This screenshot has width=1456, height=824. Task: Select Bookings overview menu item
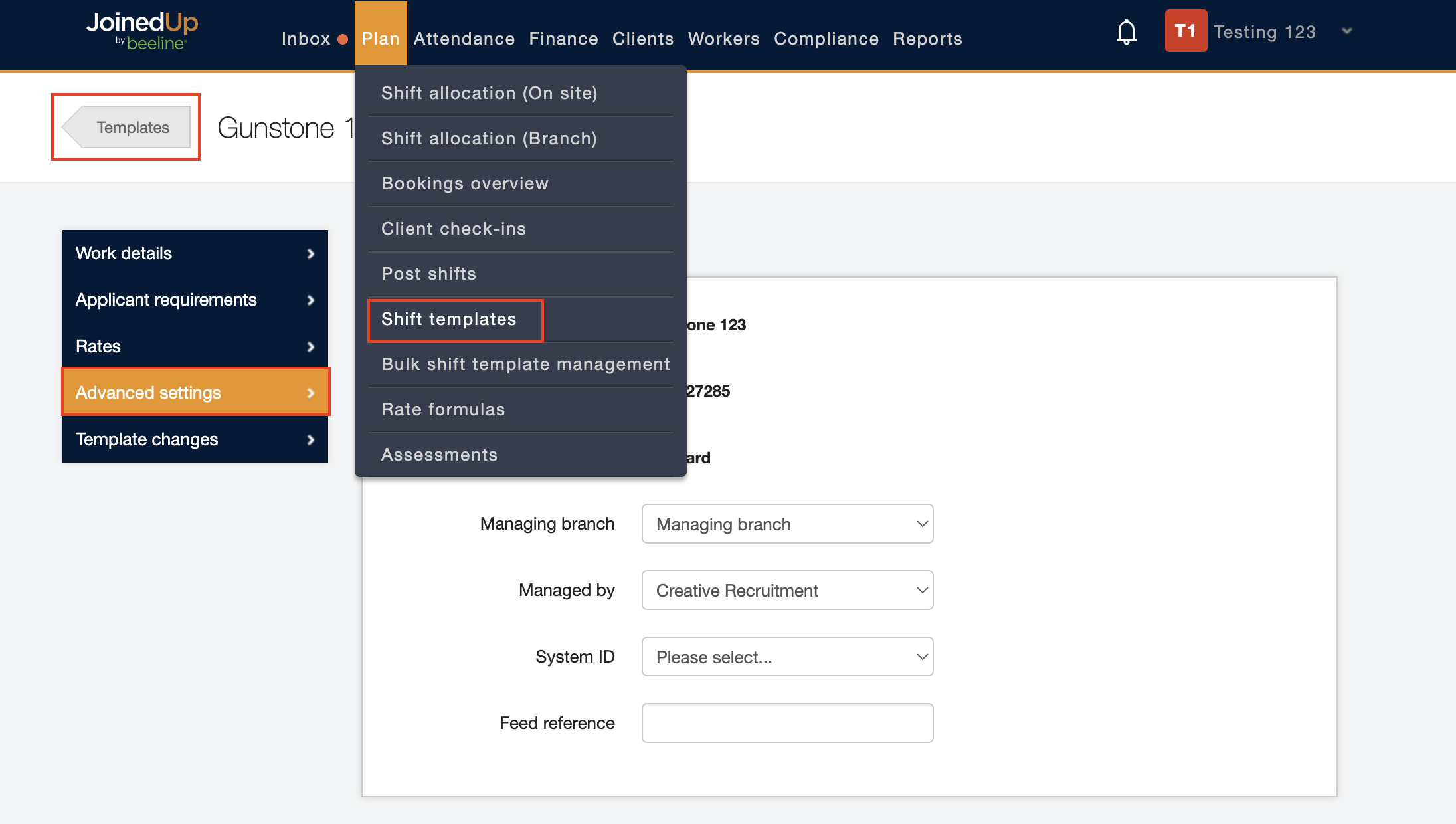pyautogui.click(x=465, y=184)
